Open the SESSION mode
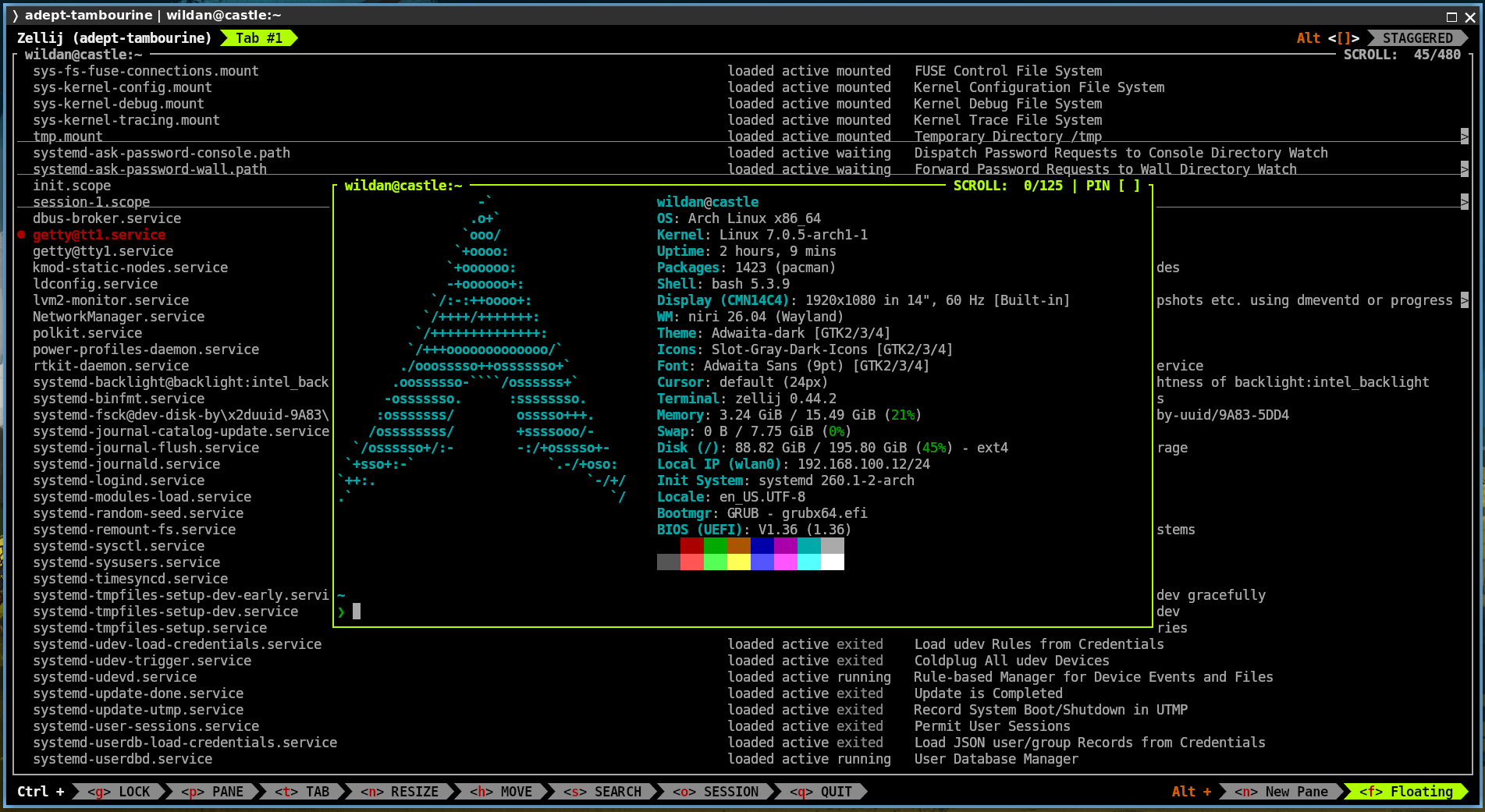Viewport: 1485px width, 812px height. click(x=716, y=792)
